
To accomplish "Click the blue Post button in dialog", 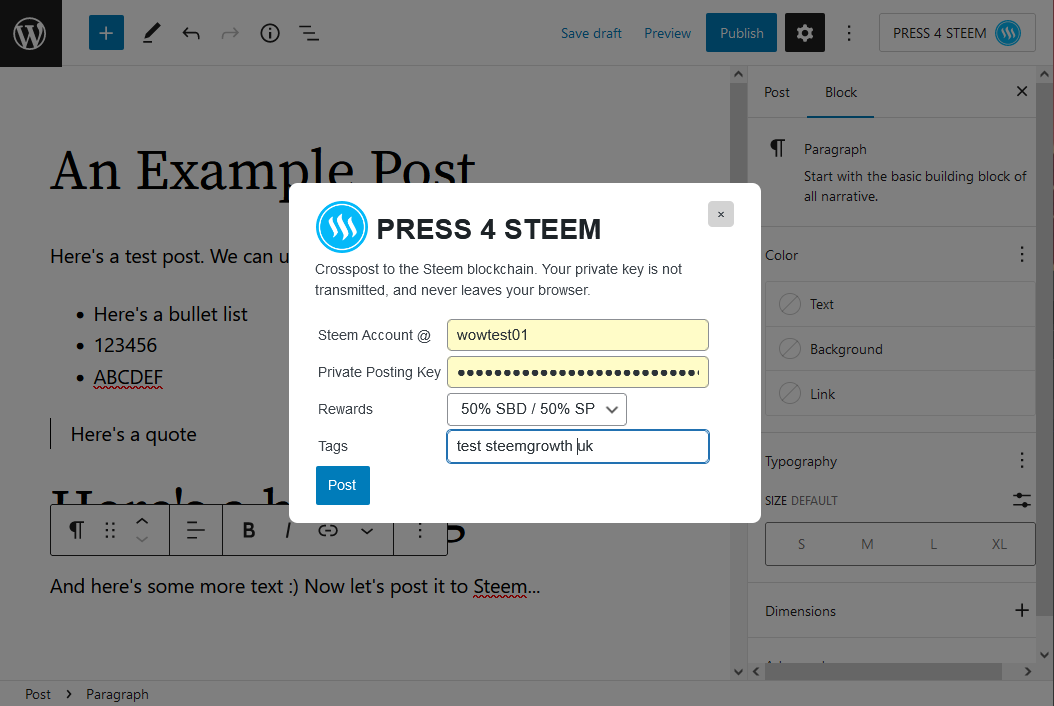I will (x=343, y=485).
